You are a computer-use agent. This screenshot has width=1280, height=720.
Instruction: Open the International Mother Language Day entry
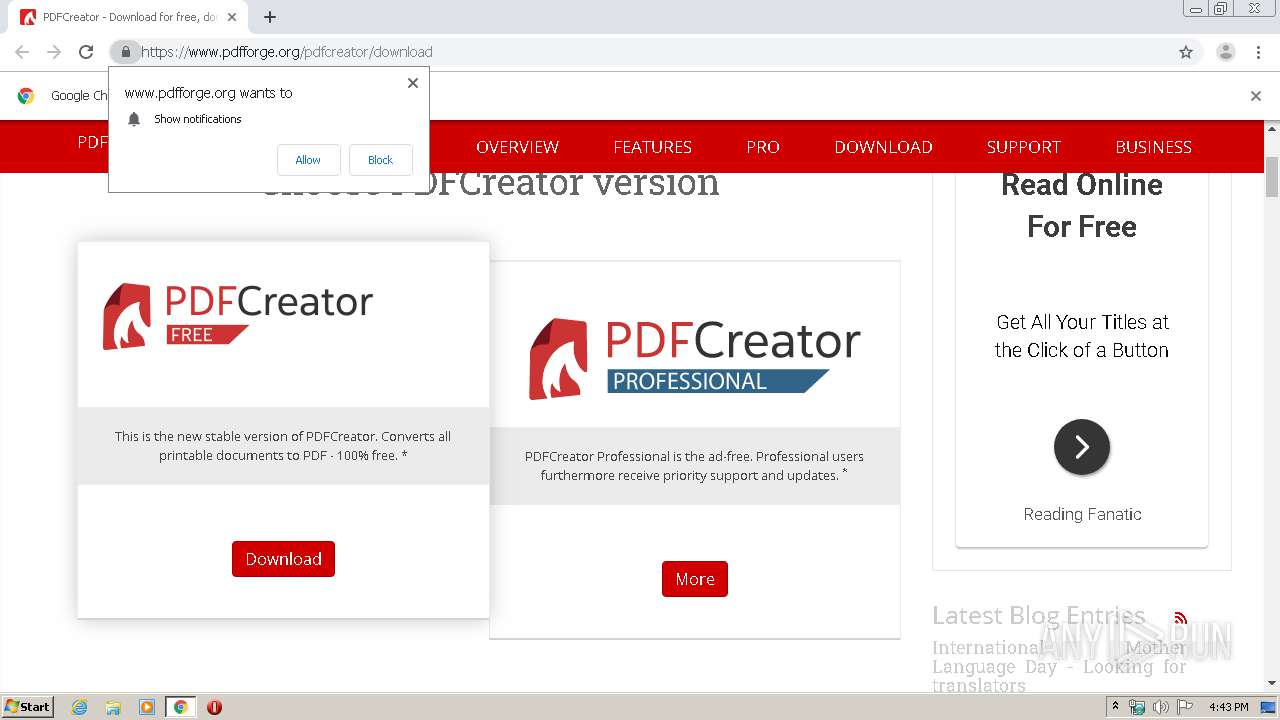coord(1059,666)
